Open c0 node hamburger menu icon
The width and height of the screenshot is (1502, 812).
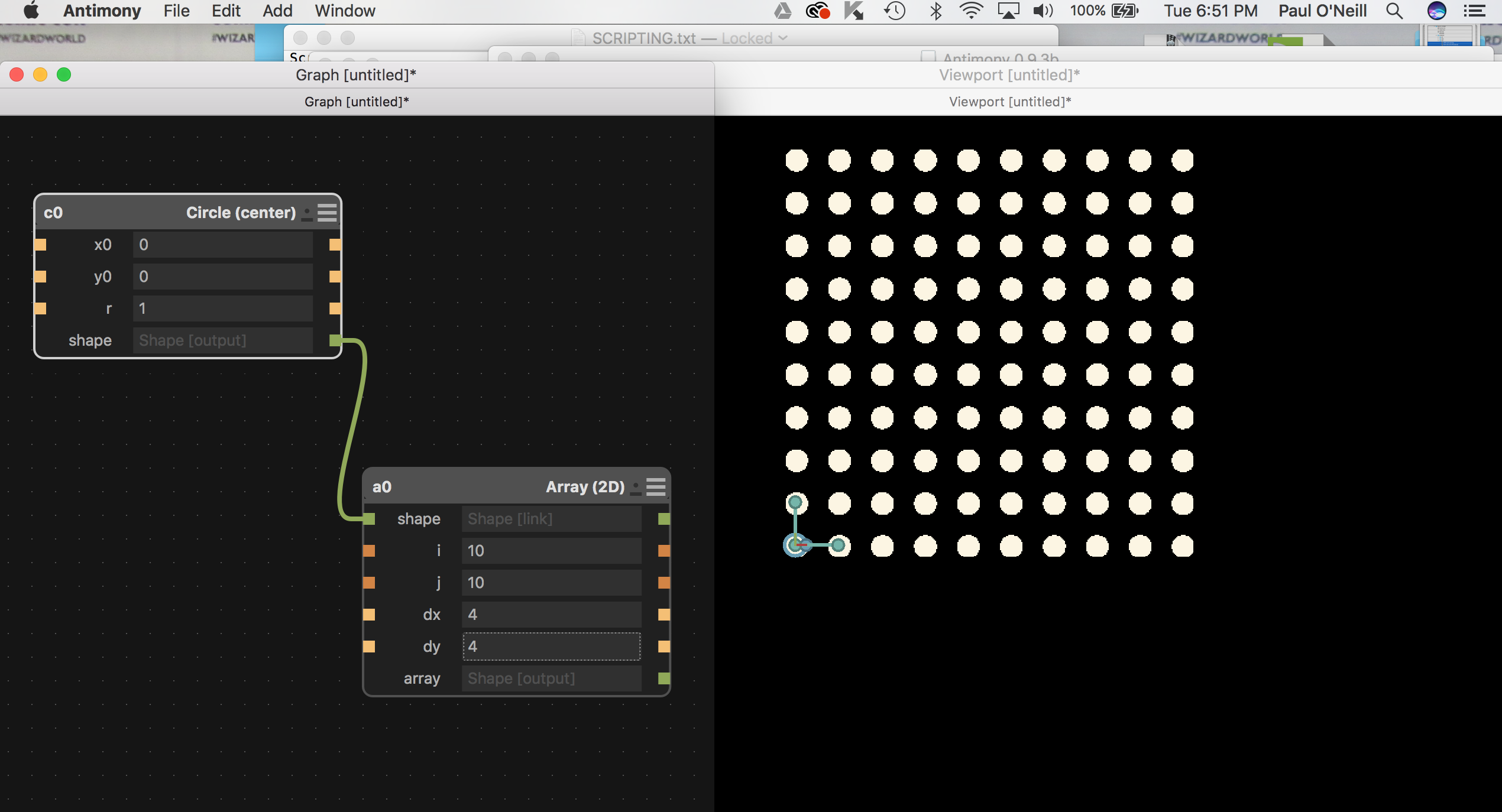327,213
